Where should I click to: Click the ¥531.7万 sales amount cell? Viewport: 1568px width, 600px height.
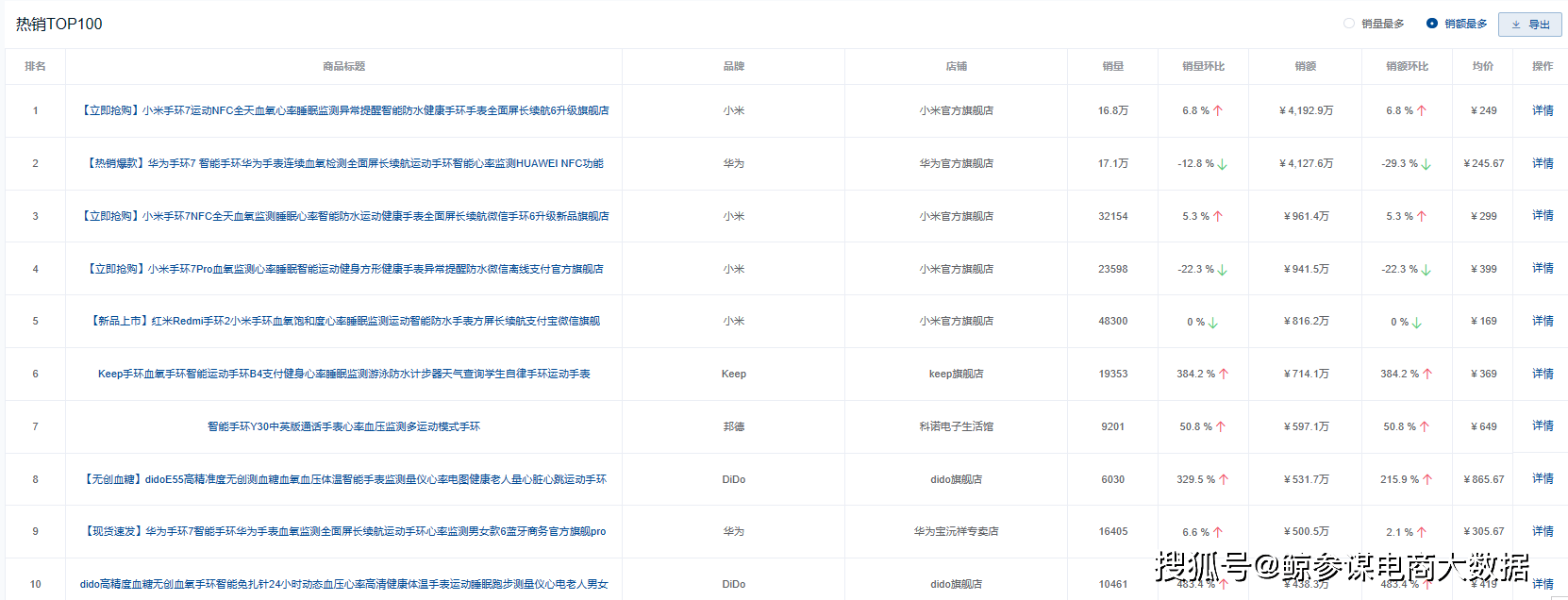tap(1306, 479)
